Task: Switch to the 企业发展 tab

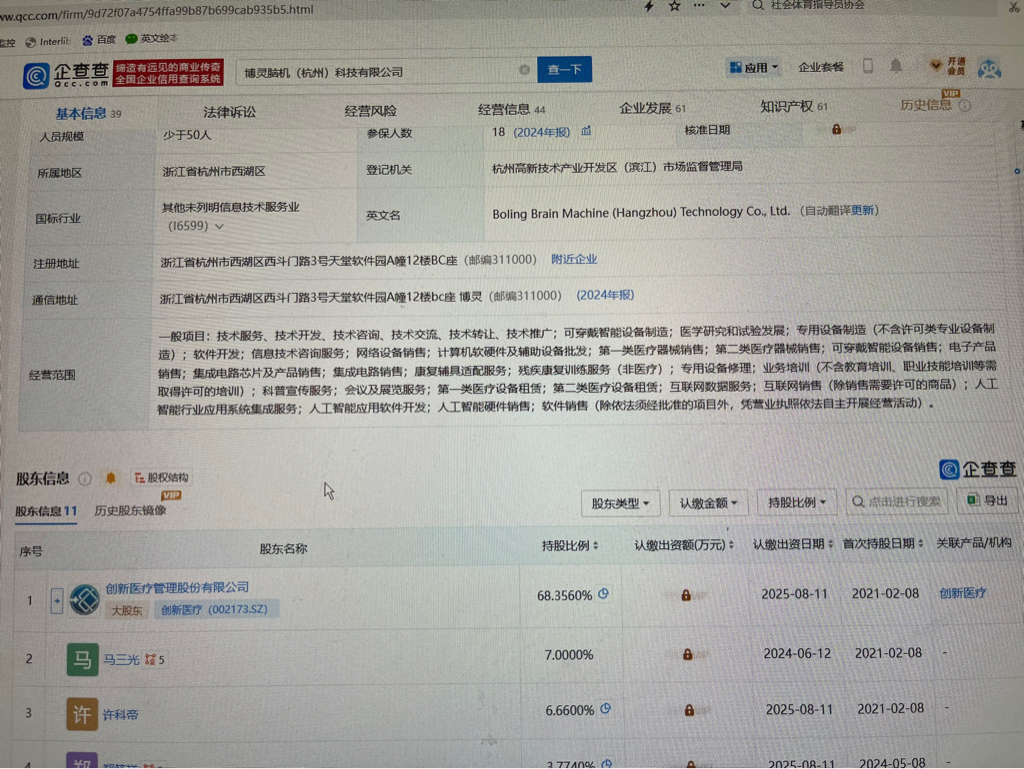Action: pyautogui.click(x=652, y=108)
